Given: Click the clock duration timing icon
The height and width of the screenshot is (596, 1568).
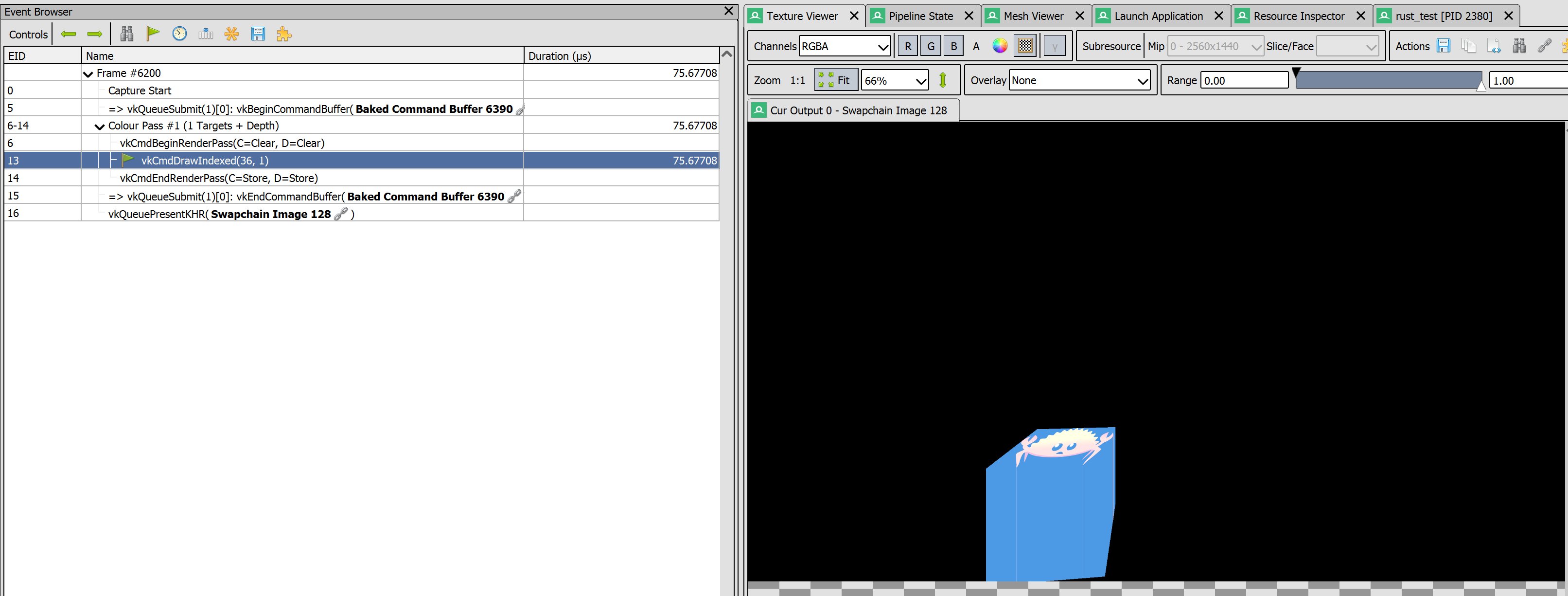Looking at the screenshot, I should 179,34.
